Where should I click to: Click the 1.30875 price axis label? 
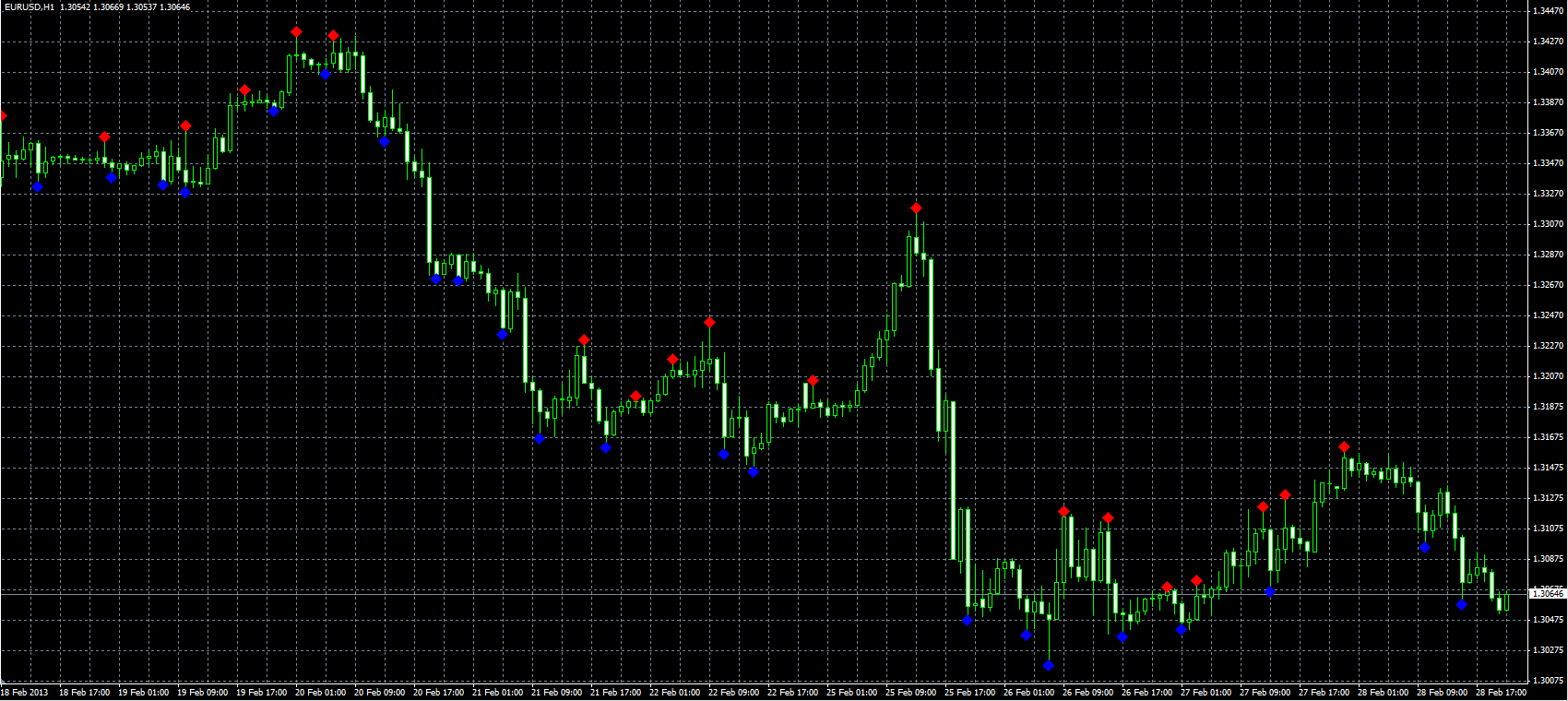click(x=1549, y=559)
